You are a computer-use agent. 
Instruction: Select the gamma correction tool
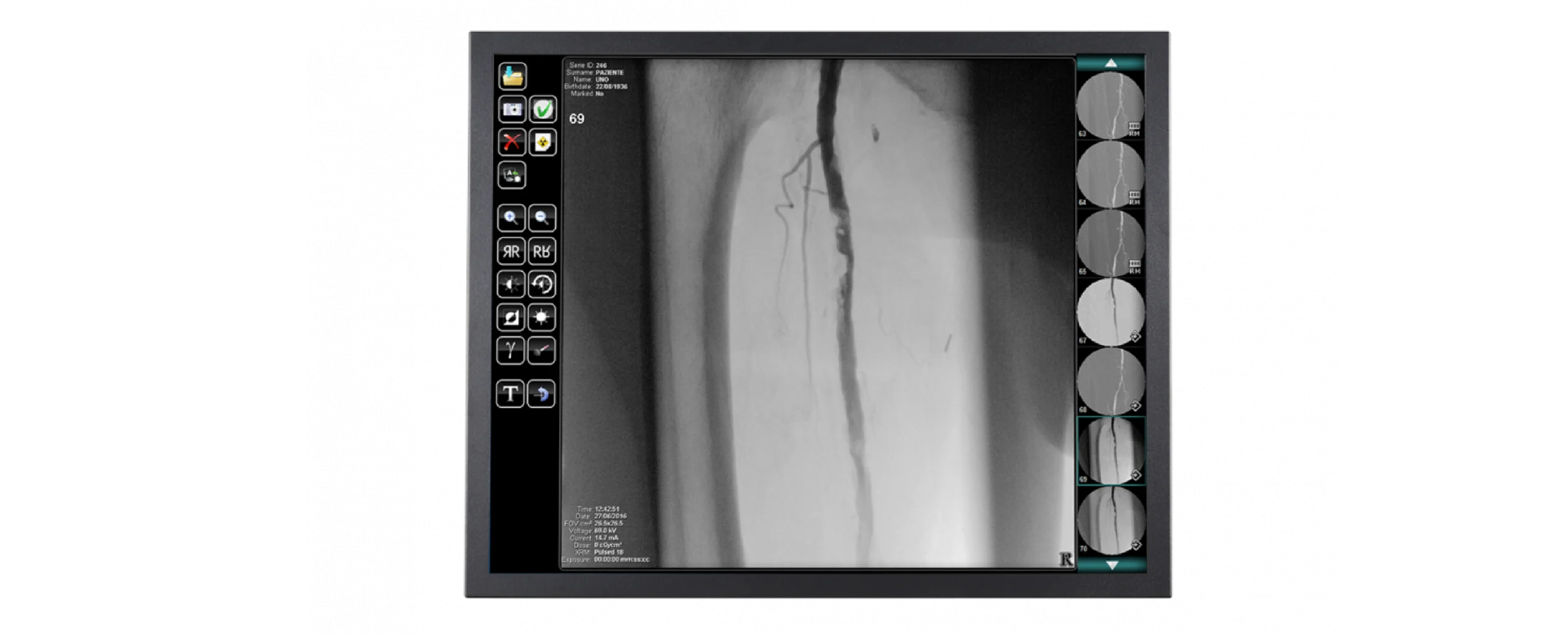510,350
